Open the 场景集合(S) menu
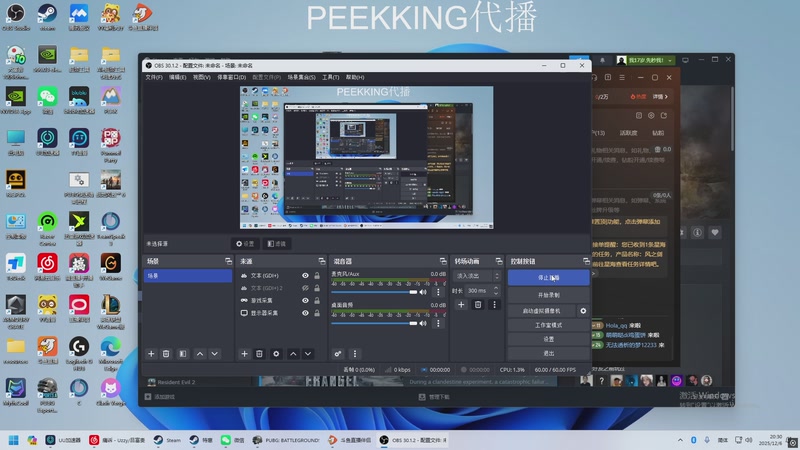The width and height of the screenshot is (800, 450). [x=301, y=77]
